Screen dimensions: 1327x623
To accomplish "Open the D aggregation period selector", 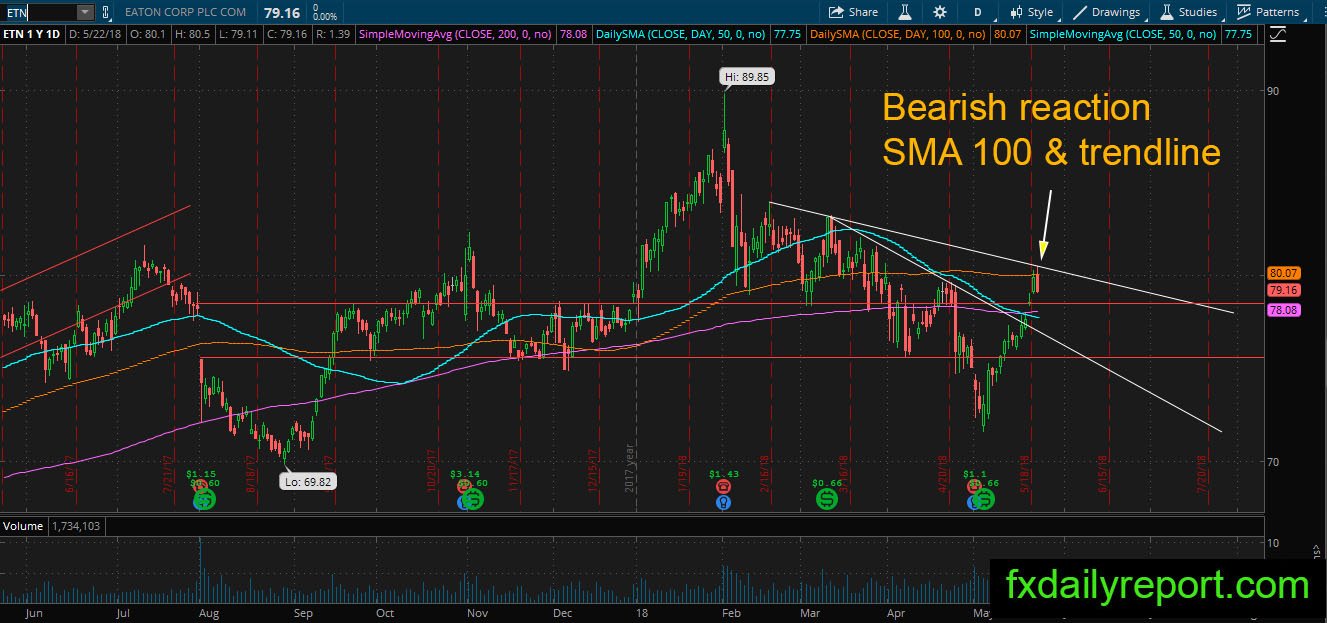I will [x=977, y=12].
